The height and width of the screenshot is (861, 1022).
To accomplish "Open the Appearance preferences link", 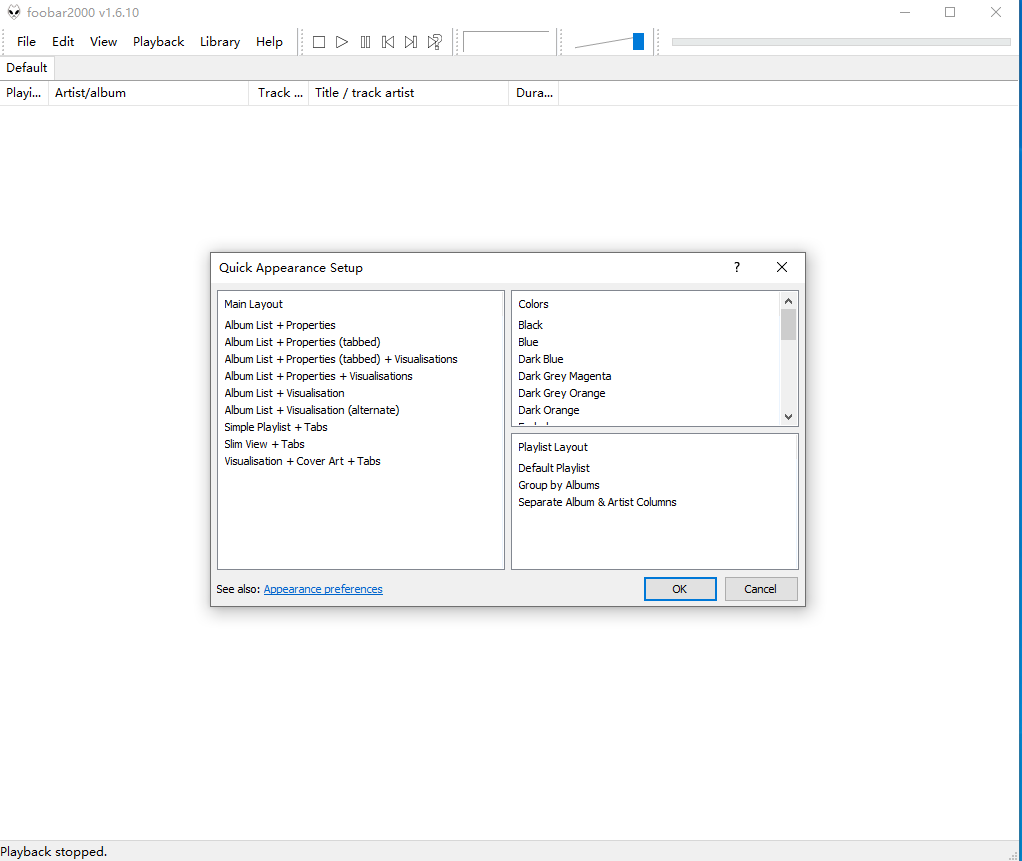I will [323, 589].
